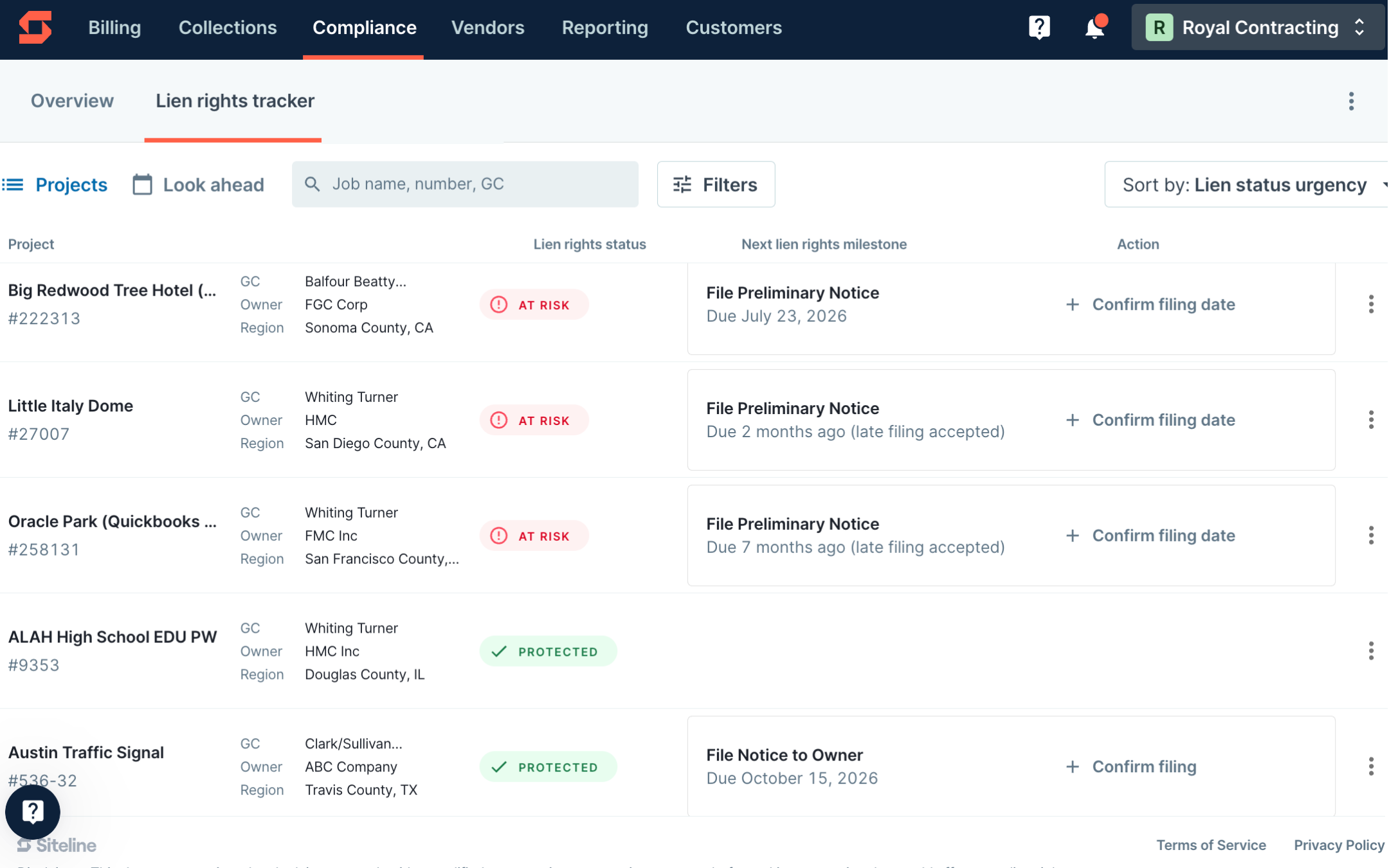The height and width of the screenshot is (868, 1389).
Task: Click the At Risk alert icon for Little Italy Dome
Action: (499, 420)
